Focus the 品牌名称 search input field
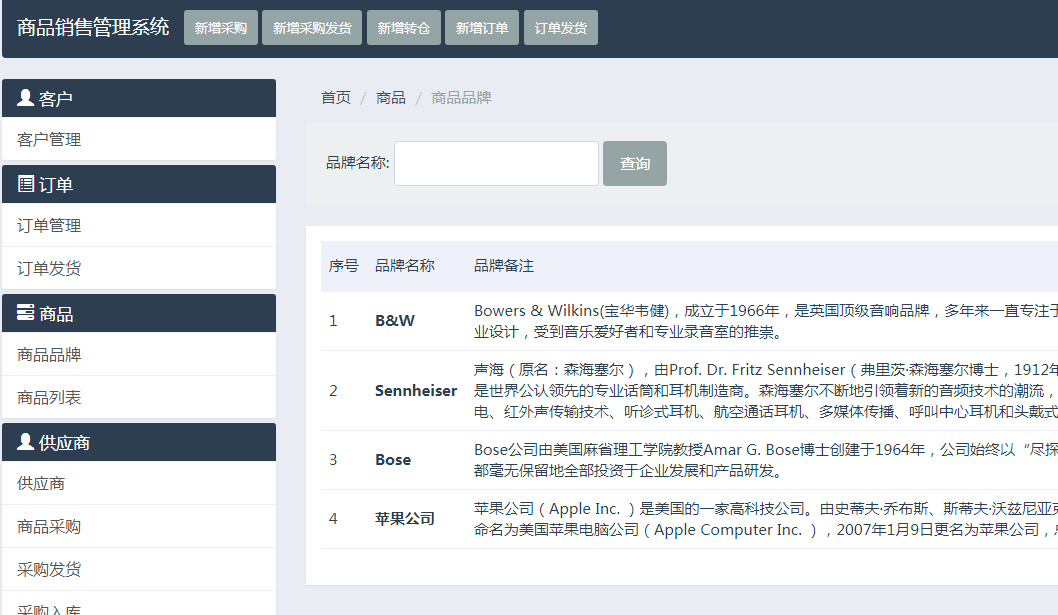The height and width of the screenshot is (615, 1058). [x=496, y=164]
